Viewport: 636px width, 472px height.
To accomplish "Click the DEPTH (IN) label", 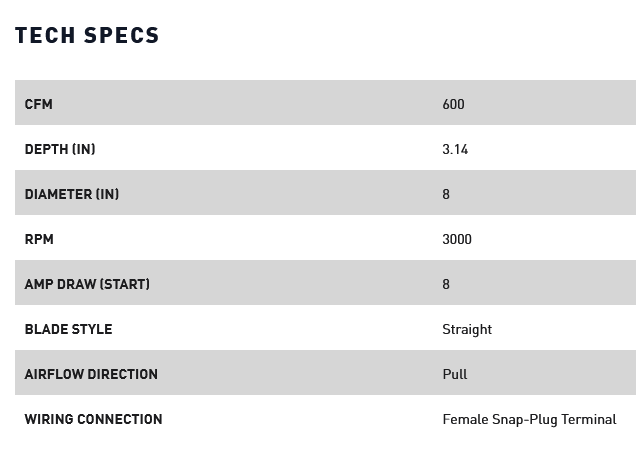I will click(x=60, y=149).
